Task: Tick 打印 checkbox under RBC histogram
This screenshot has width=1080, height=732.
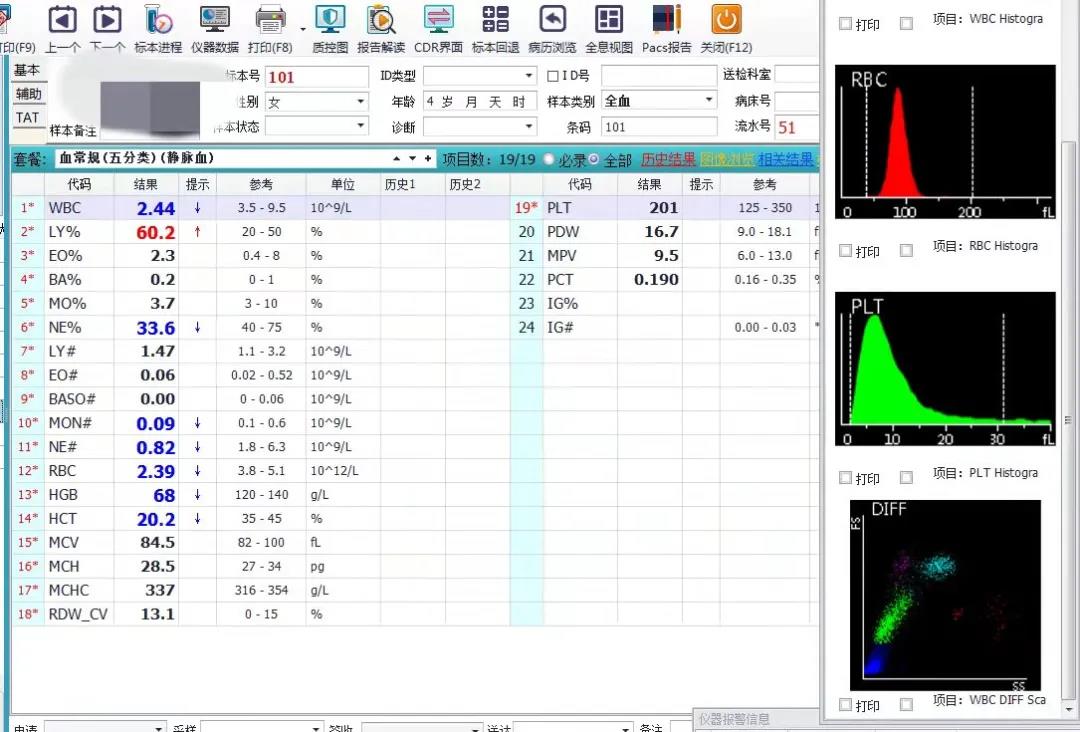Action: pyautogui.click(x=846, y=251)
